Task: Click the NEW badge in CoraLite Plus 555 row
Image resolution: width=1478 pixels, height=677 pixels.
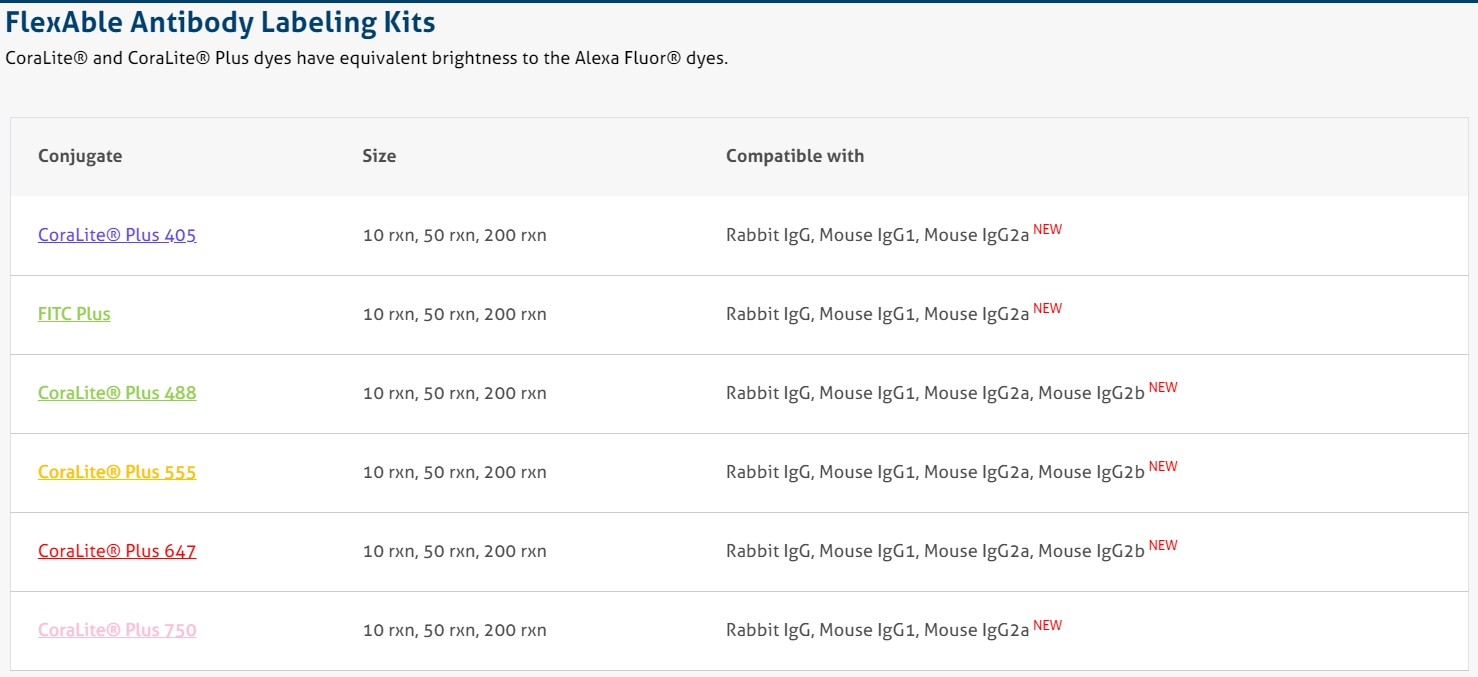Action: (x=1163, y=466)
